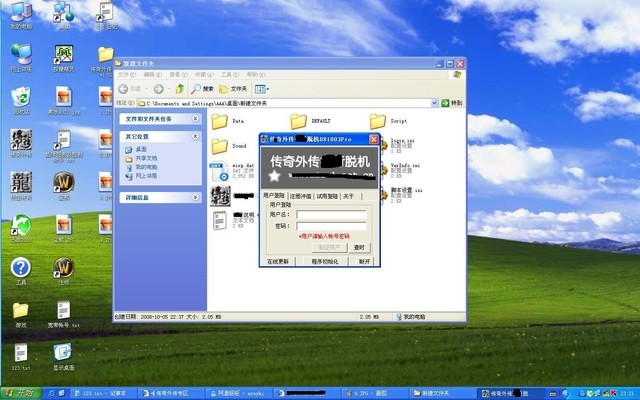Image resolution: width=640 pixels, height=400 pixels.
Task: Open the 编辑 menu in Explorer
Action: tap(153, 75)
